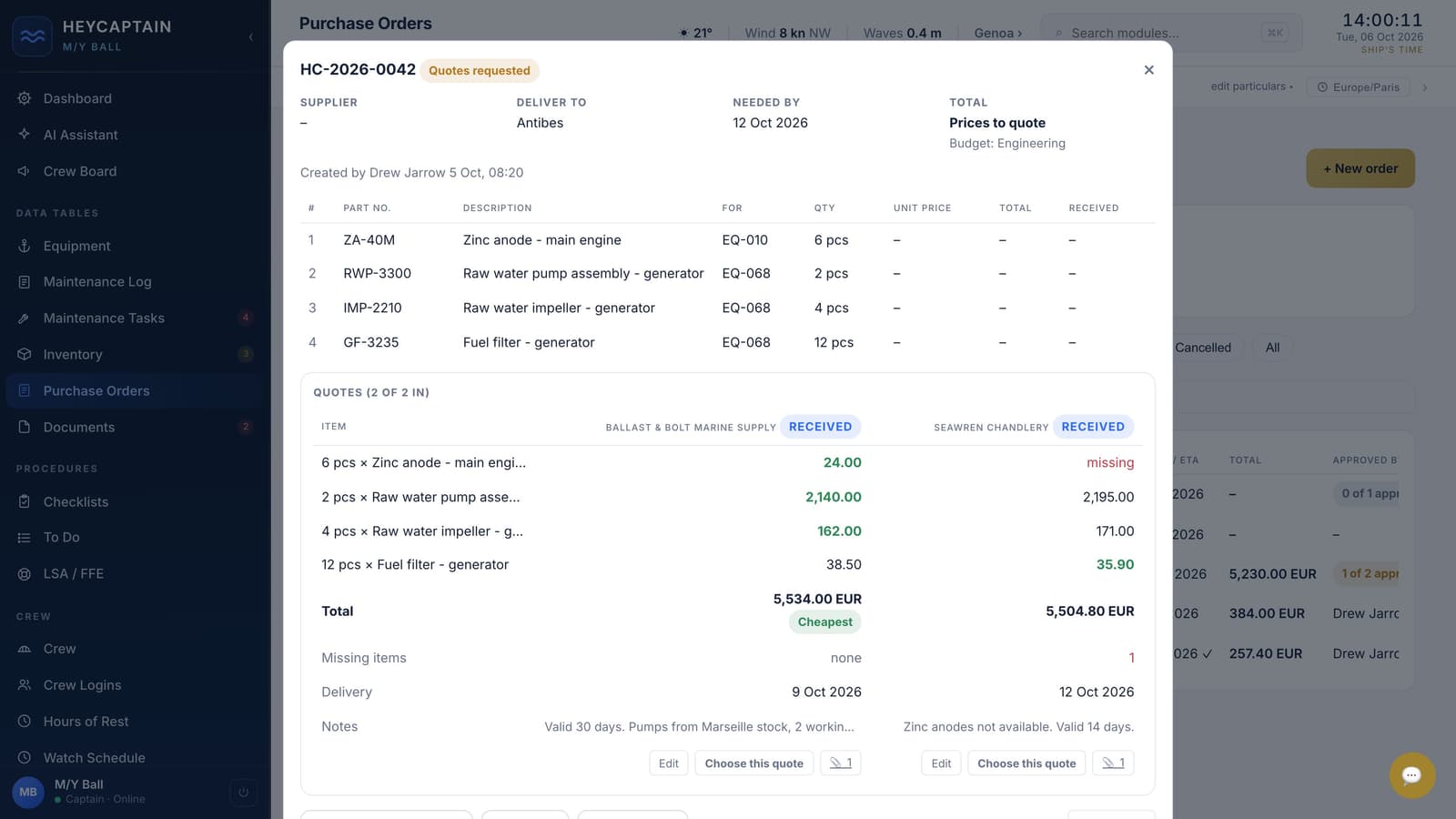This screenshot has height=819, width=1456.
Task: Collapse the sidebar with chevron
Action: click(x=251, y=37)
